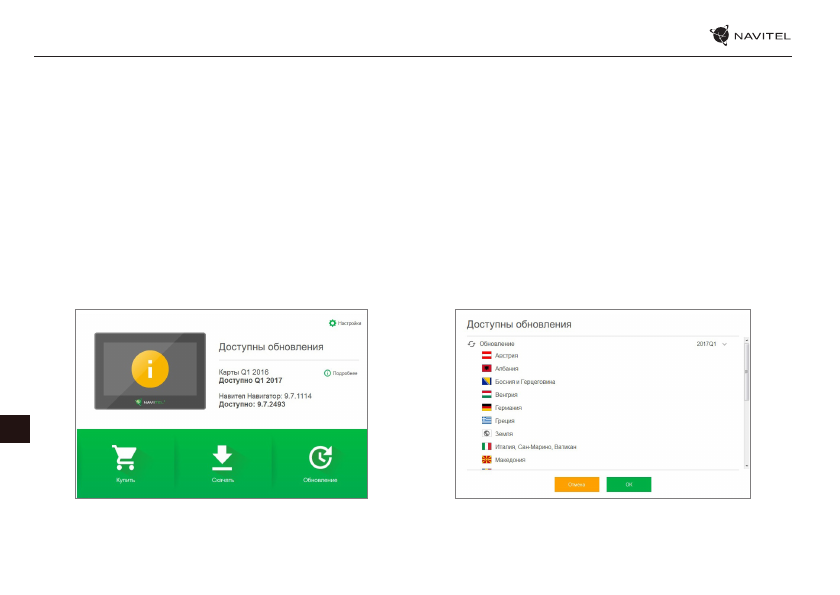Click the download arrow Скачать icon
This screenshot has width=840, height=595.
click(x=222, y=457)
